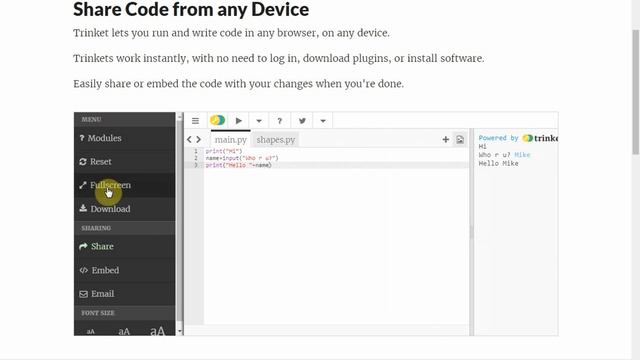The height and width of the screenshot is (360, 640).
Task: Open the dropdown arrow next to the Twitter icon
Action: pyautogui.click(x=323, y=121)
